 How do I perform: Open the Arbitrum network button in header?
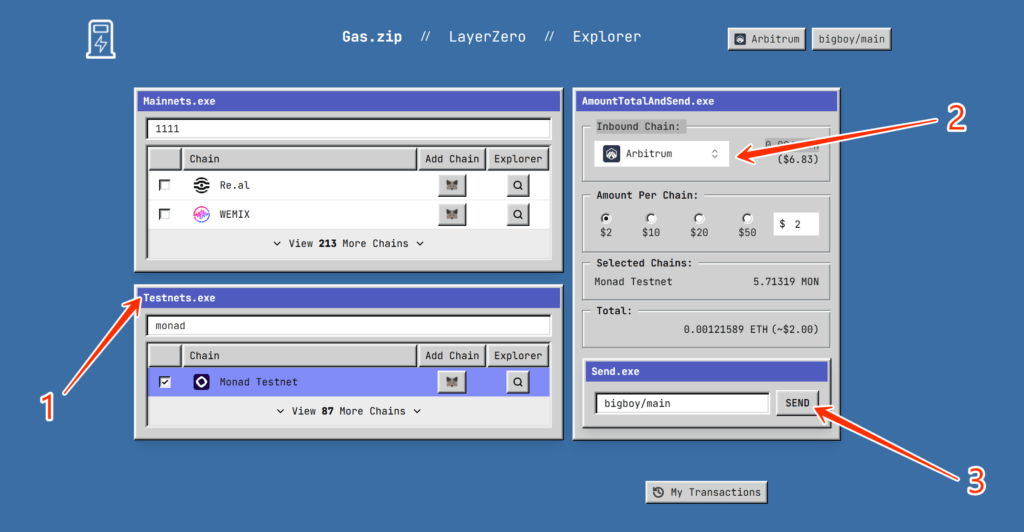click(767, 39)
